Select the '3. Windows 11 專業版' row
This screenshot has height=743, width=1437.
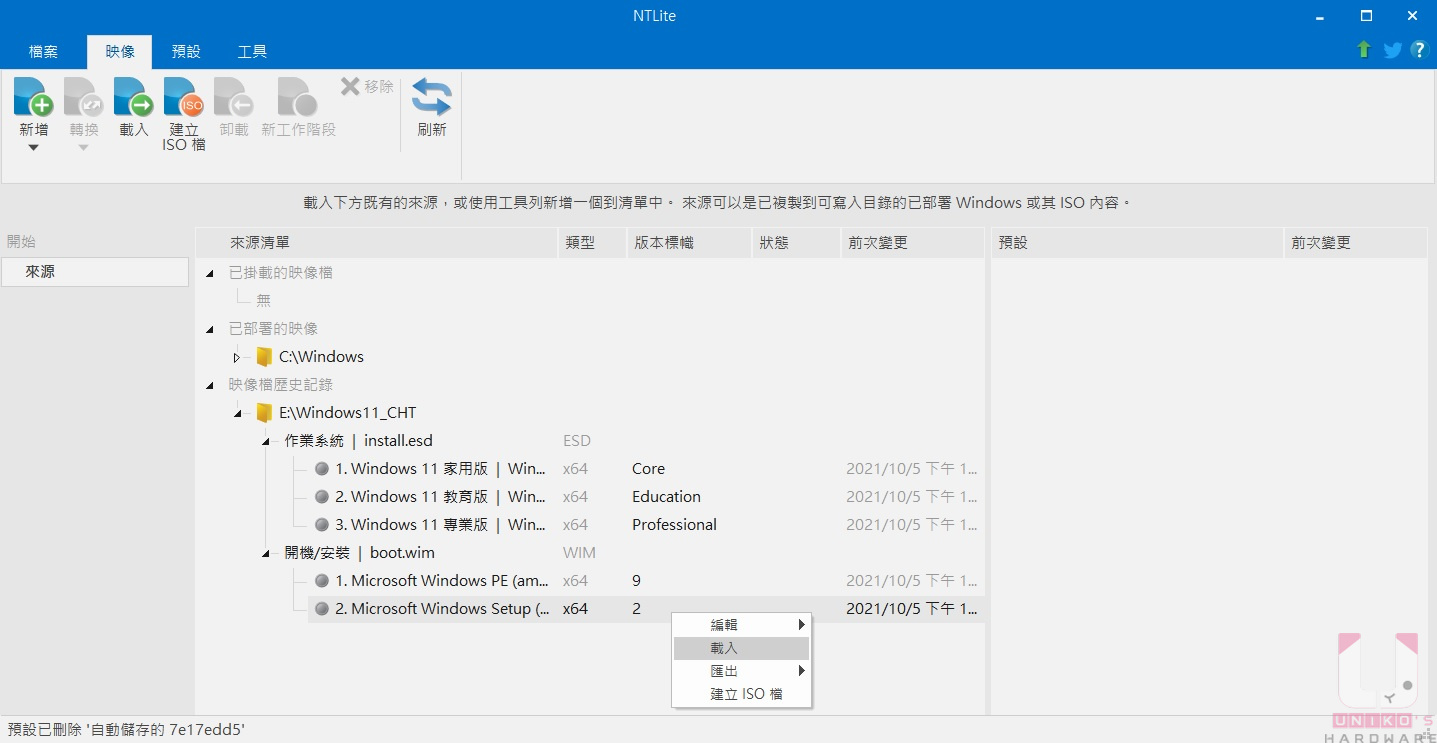pyautogui.click(x=646, y=525)
